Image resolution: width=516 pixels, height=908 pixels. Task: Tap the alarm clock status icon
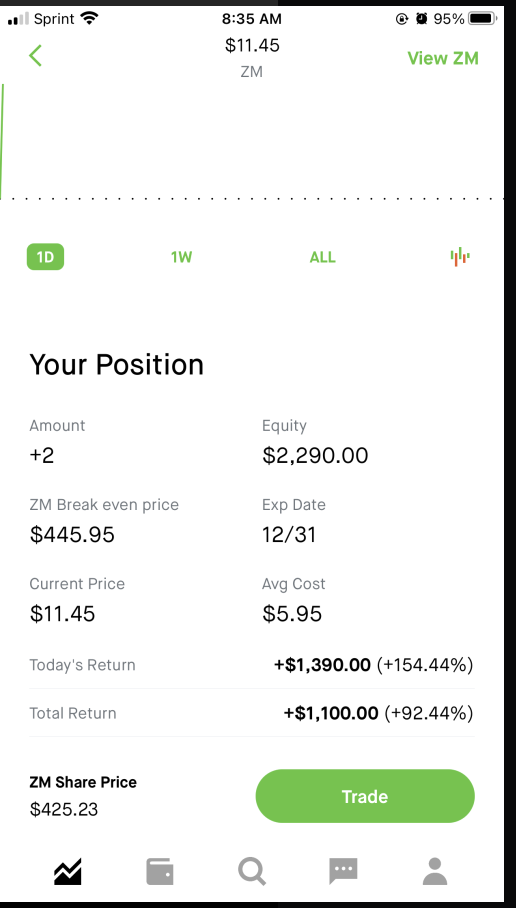point(422,19)
